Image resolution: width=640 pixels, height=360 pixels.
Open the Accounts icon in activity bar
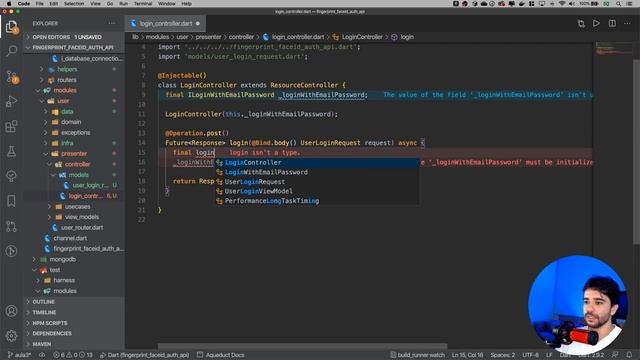pyautogui.click(x=11, y=311)
